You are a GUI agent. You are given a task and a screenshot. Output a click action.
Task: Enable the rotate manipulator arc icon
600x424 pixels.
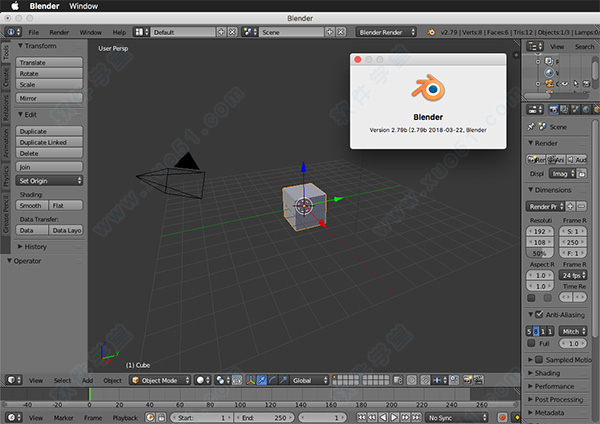coord(272,380)
